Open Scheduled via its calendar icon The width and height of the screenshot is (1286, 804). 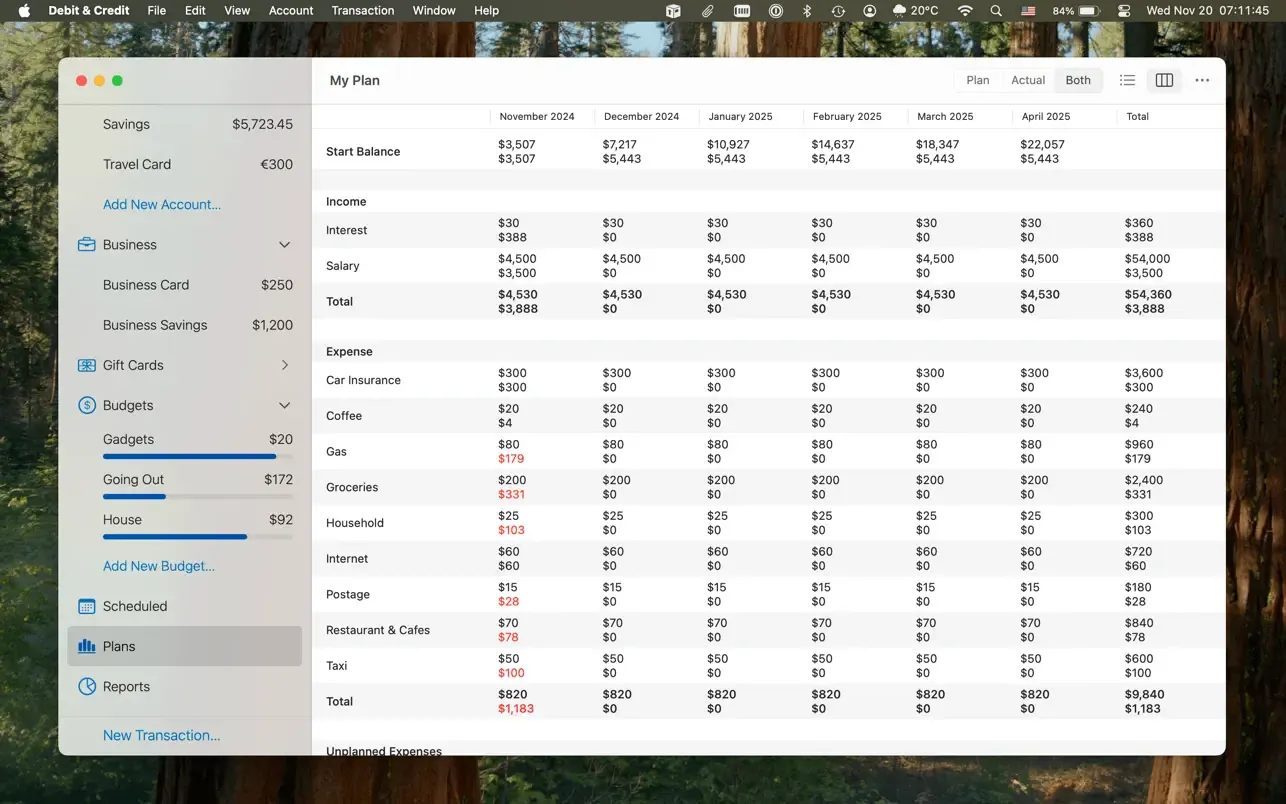click(87, 606)
